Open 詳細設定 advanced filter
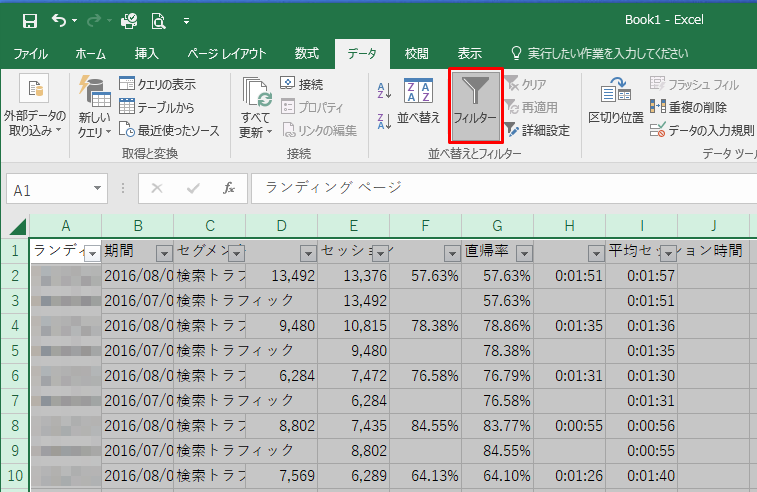 pyautogui.click(x=537, y=130)
